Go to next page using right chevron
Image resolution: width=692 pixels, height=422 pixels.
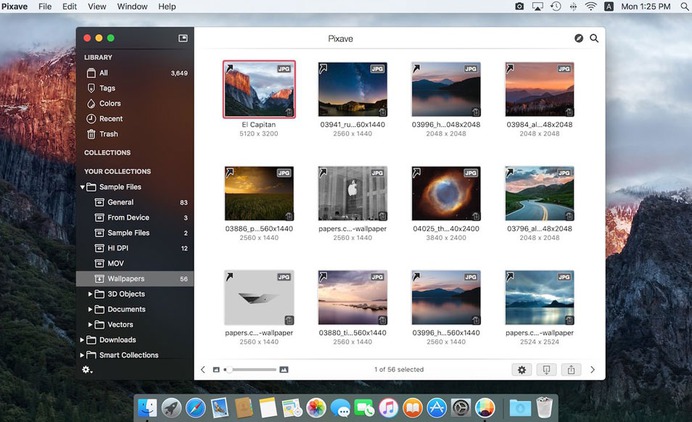click(x=592, y=369)
